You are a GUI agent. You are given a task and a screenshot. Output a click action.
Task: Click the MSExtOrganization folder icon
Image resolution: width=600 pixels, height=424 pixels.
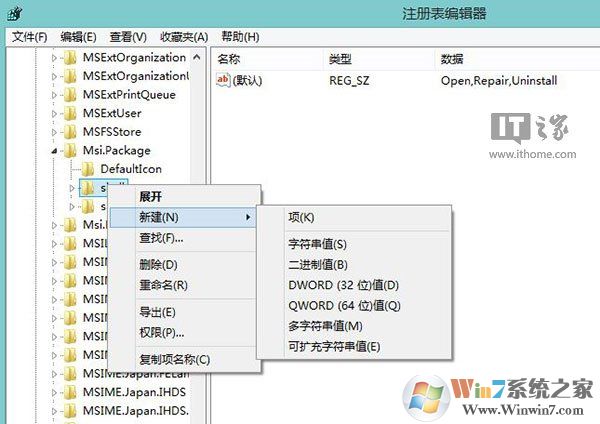pos(70,58)
